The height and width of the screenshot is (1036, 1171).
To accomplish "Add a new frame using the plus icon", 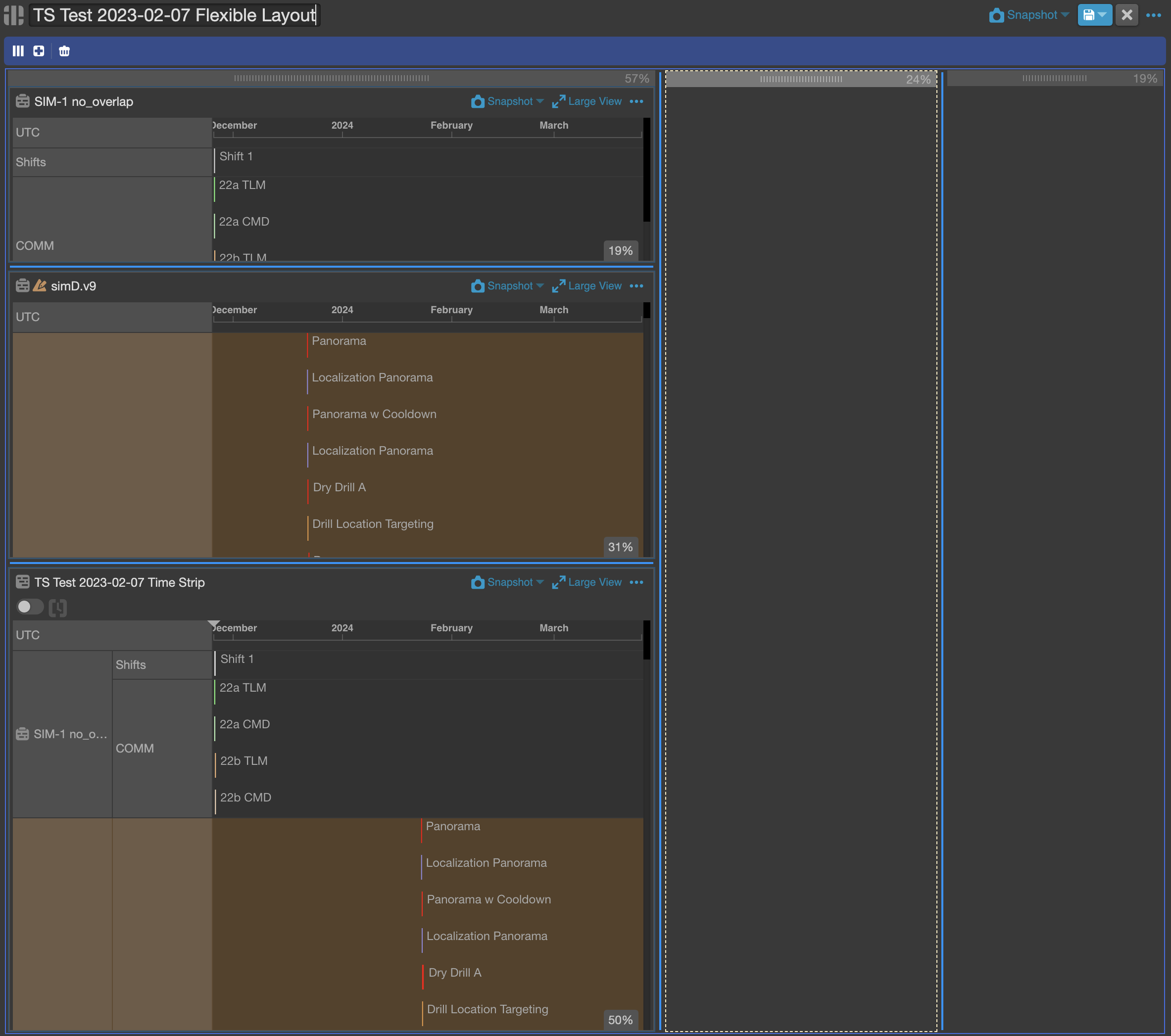I will pos(39,51).
